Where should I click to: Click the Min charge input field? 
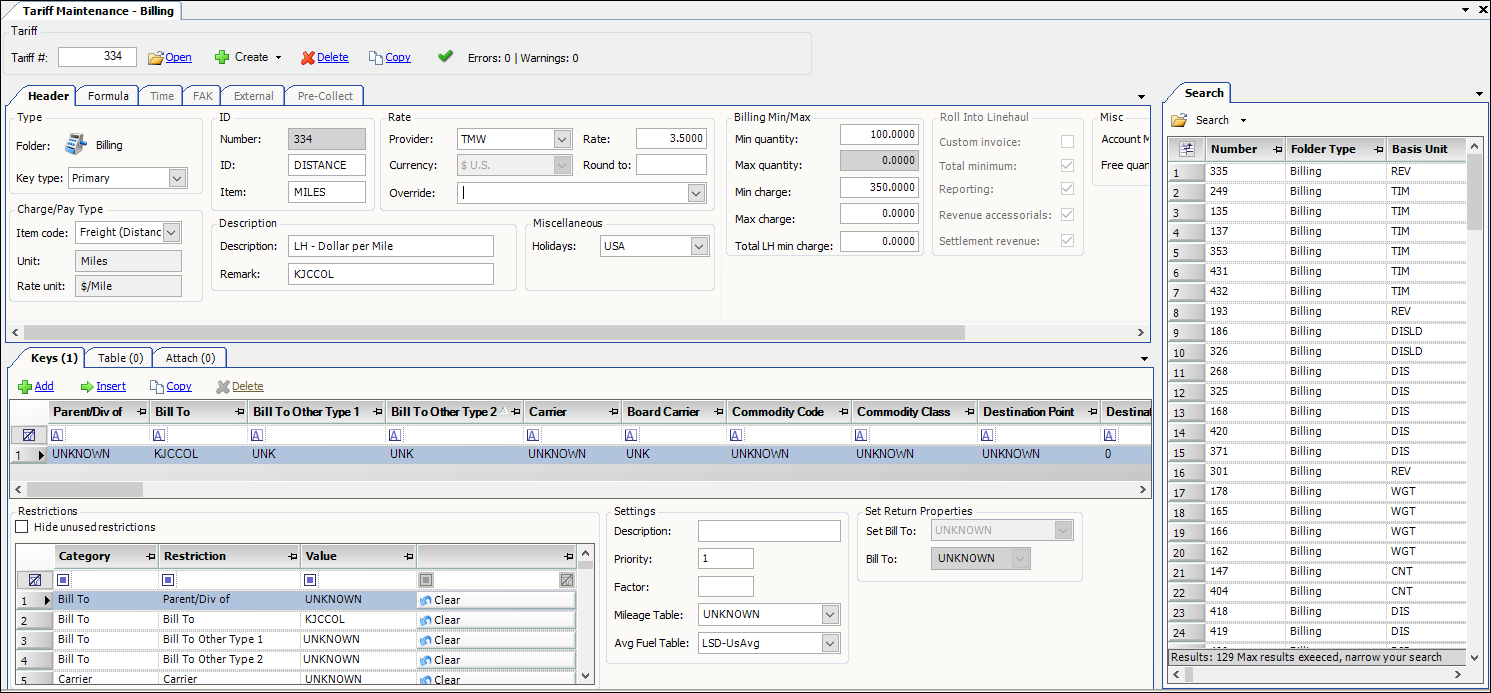coord(880,187)
